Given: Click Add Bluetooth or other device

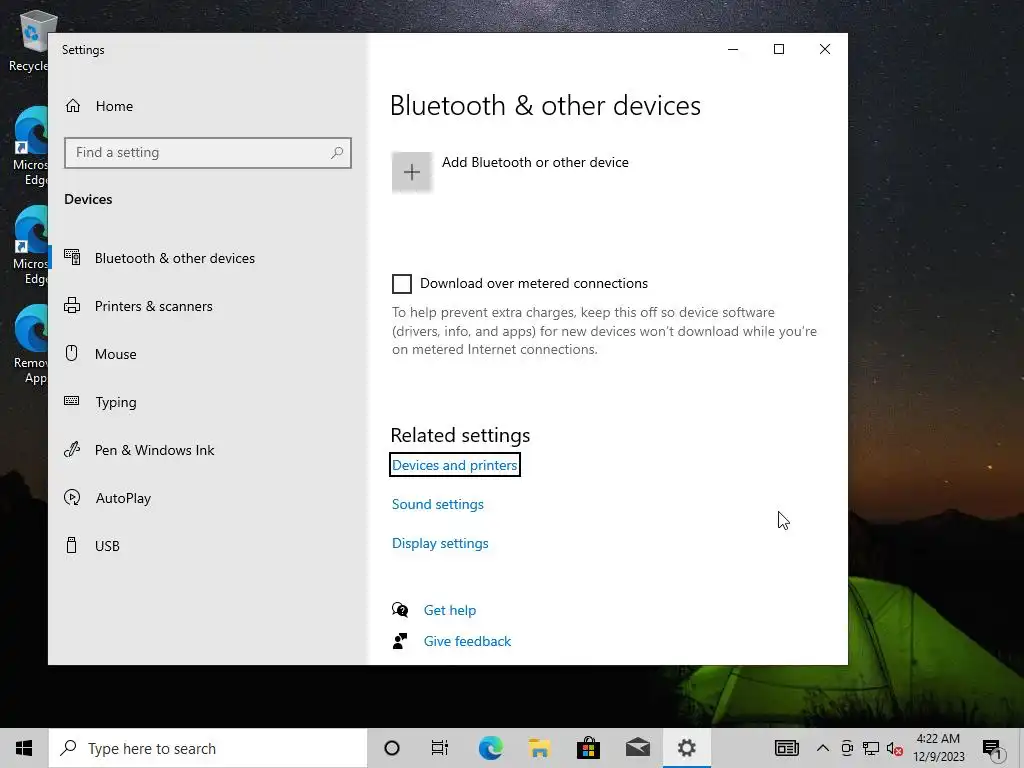Looking at the screenshot, I should point(510,172).
